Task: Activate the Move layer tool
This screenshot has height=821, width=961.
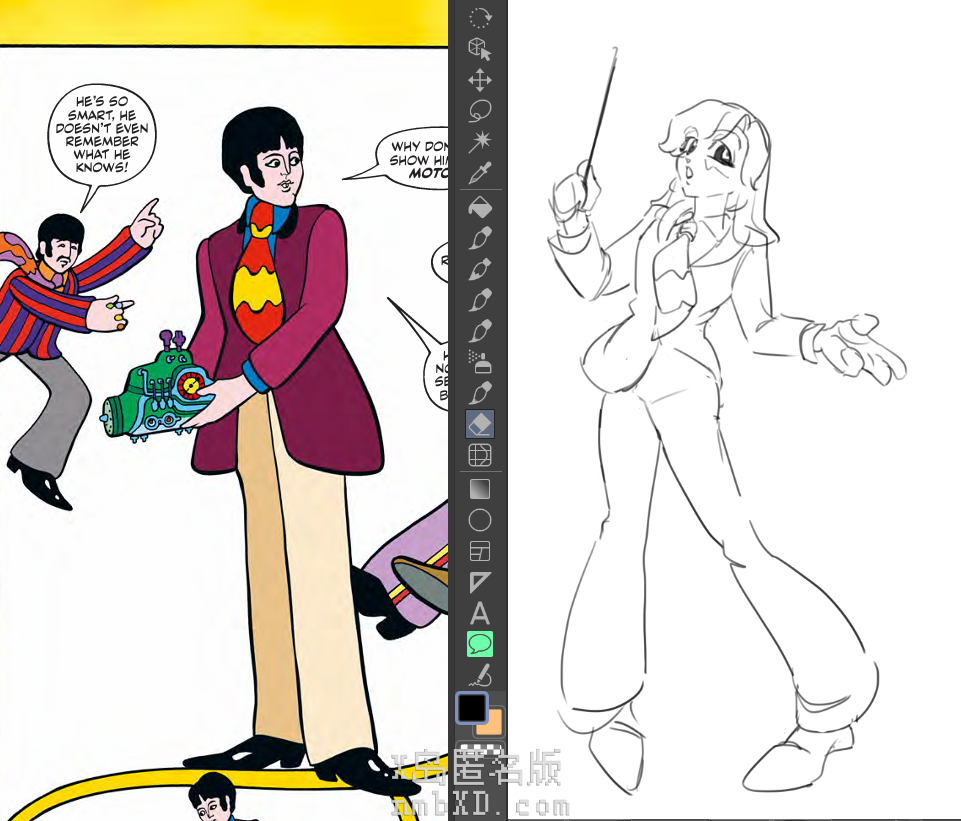Action: pyautogui.click(x=480, y=81)
